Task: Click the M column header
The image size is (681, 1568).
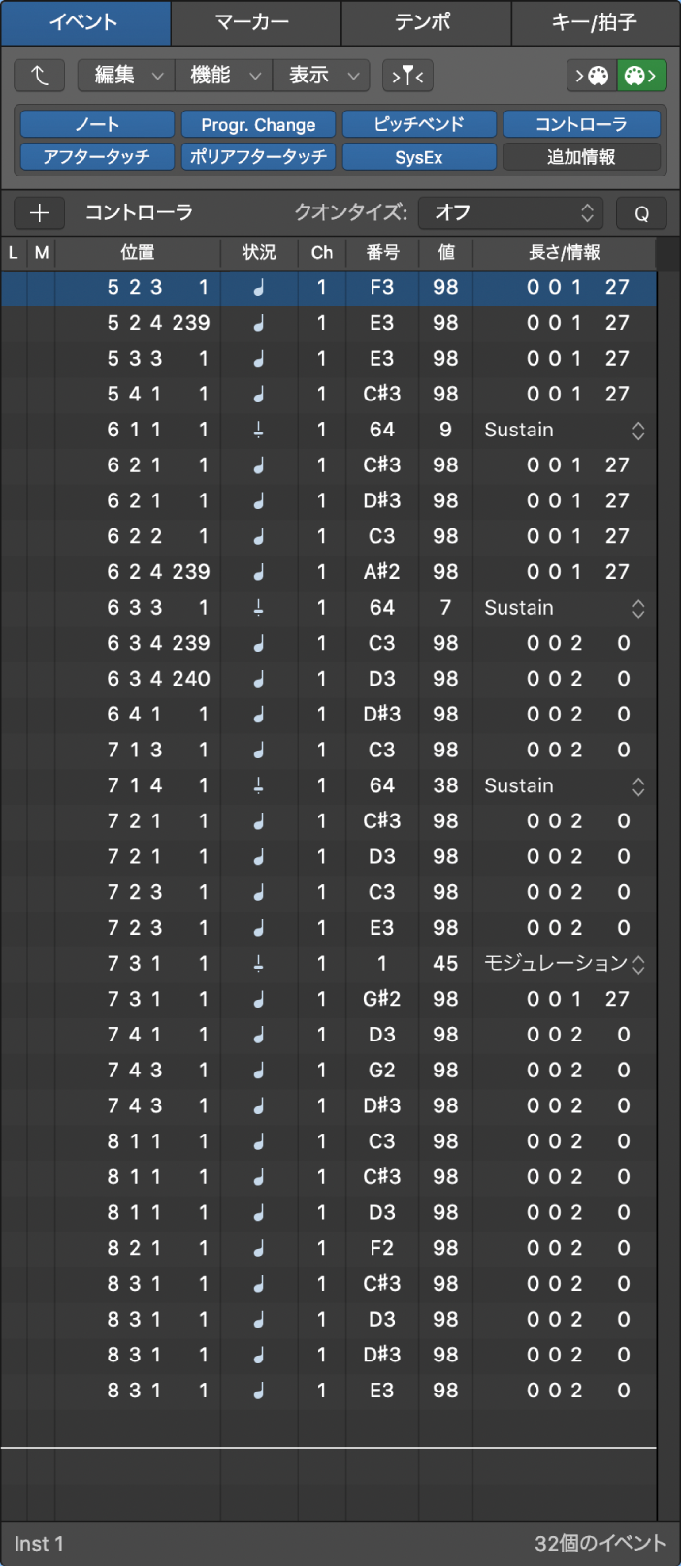Action: pos(41,253)
